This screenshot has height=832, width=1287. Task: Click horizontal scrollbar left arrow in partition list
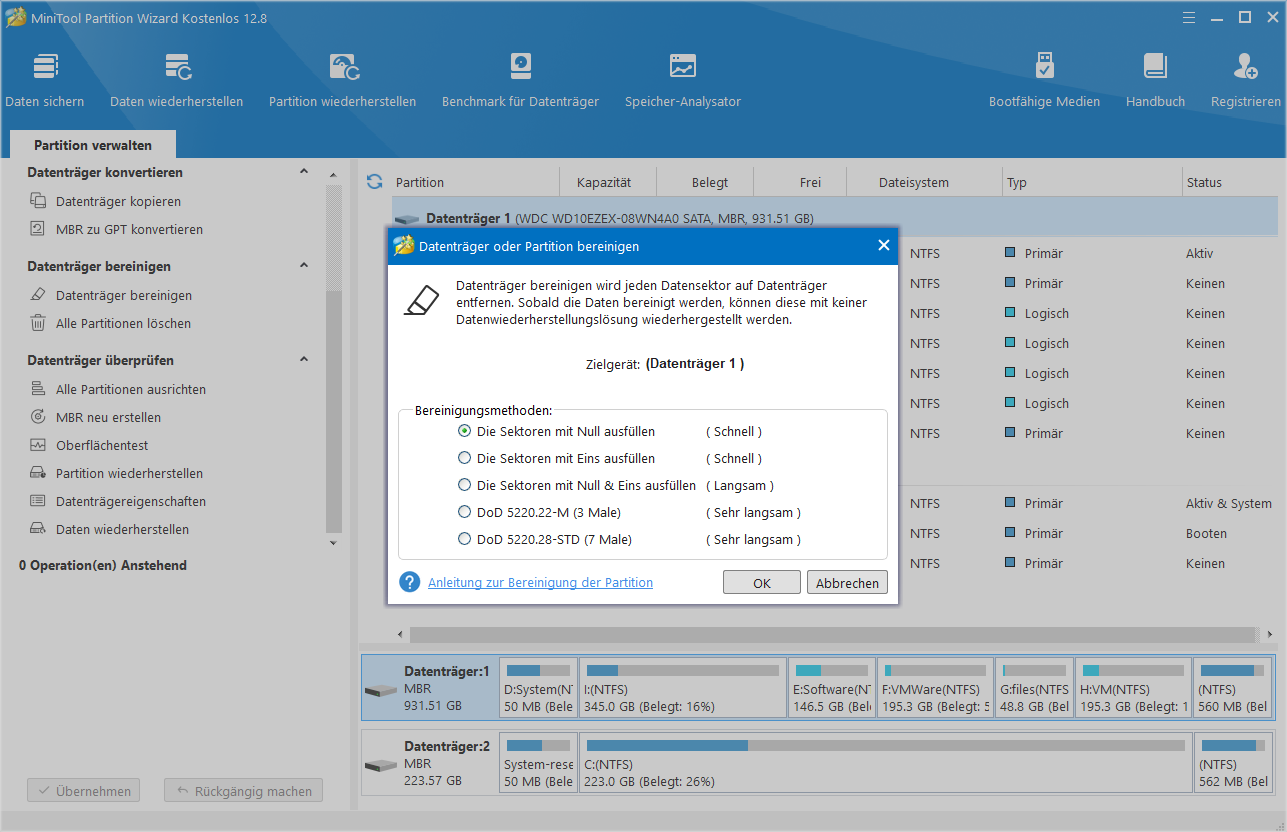(x=401, y=634)
